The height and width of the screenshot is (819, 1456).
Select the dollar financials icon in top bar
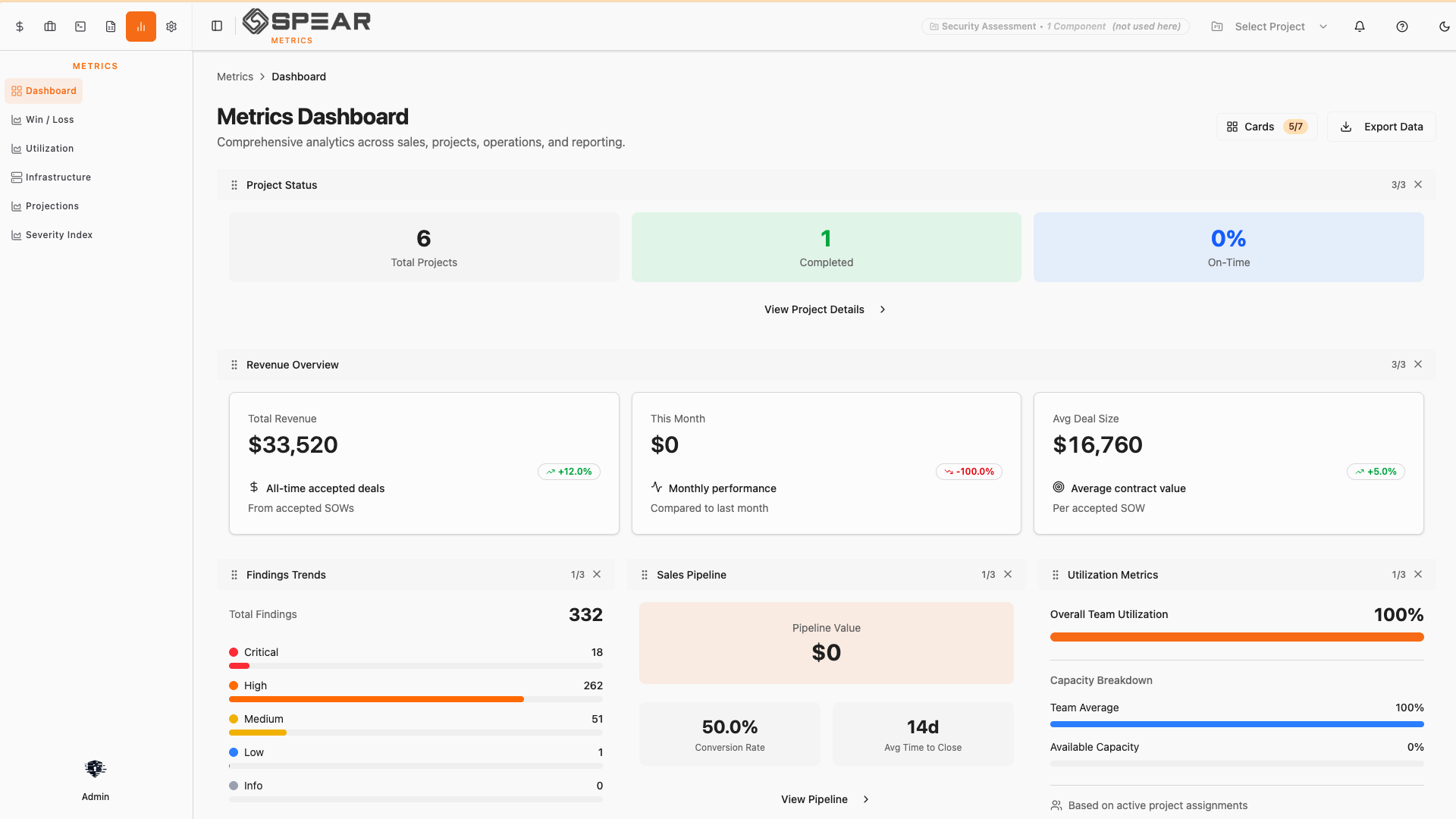[20, 26]
